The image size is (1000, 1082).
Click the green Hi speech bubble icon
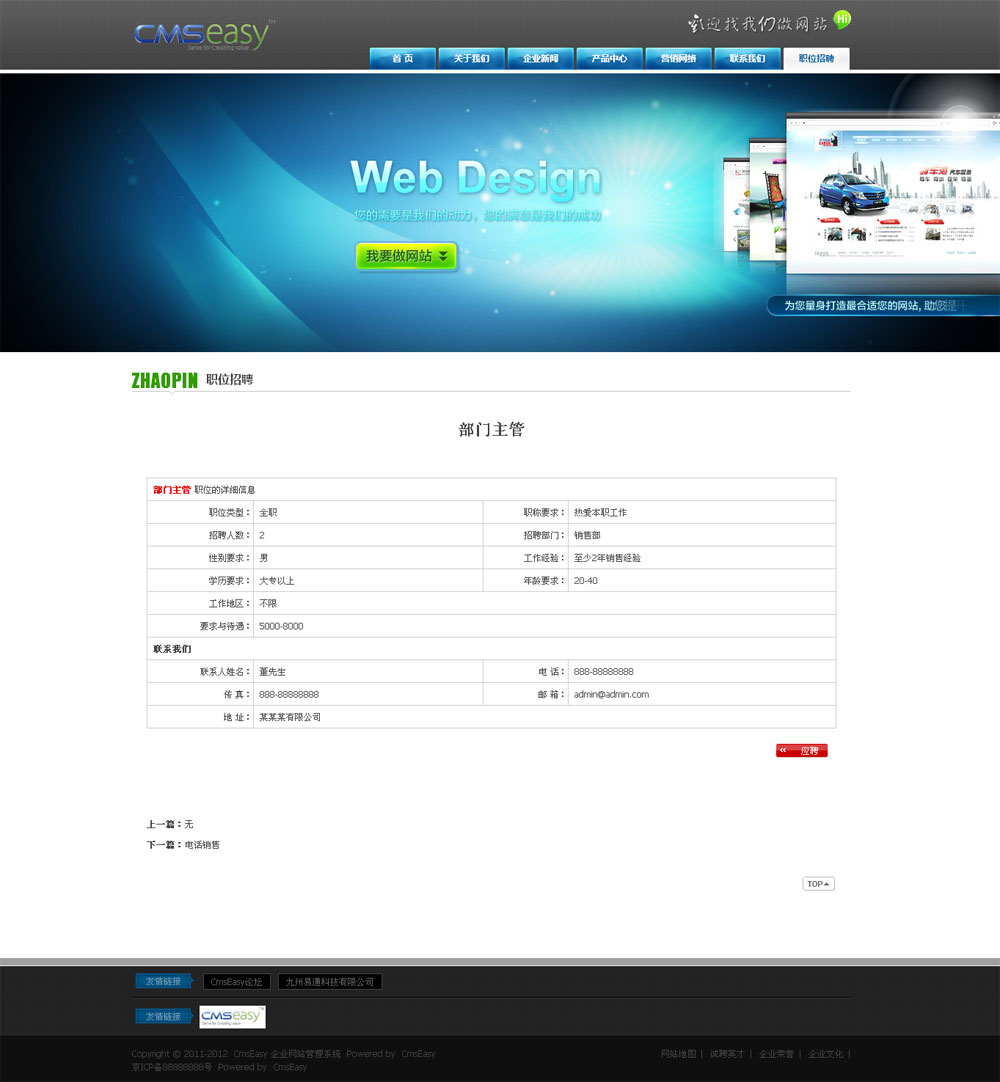point(843,19)
